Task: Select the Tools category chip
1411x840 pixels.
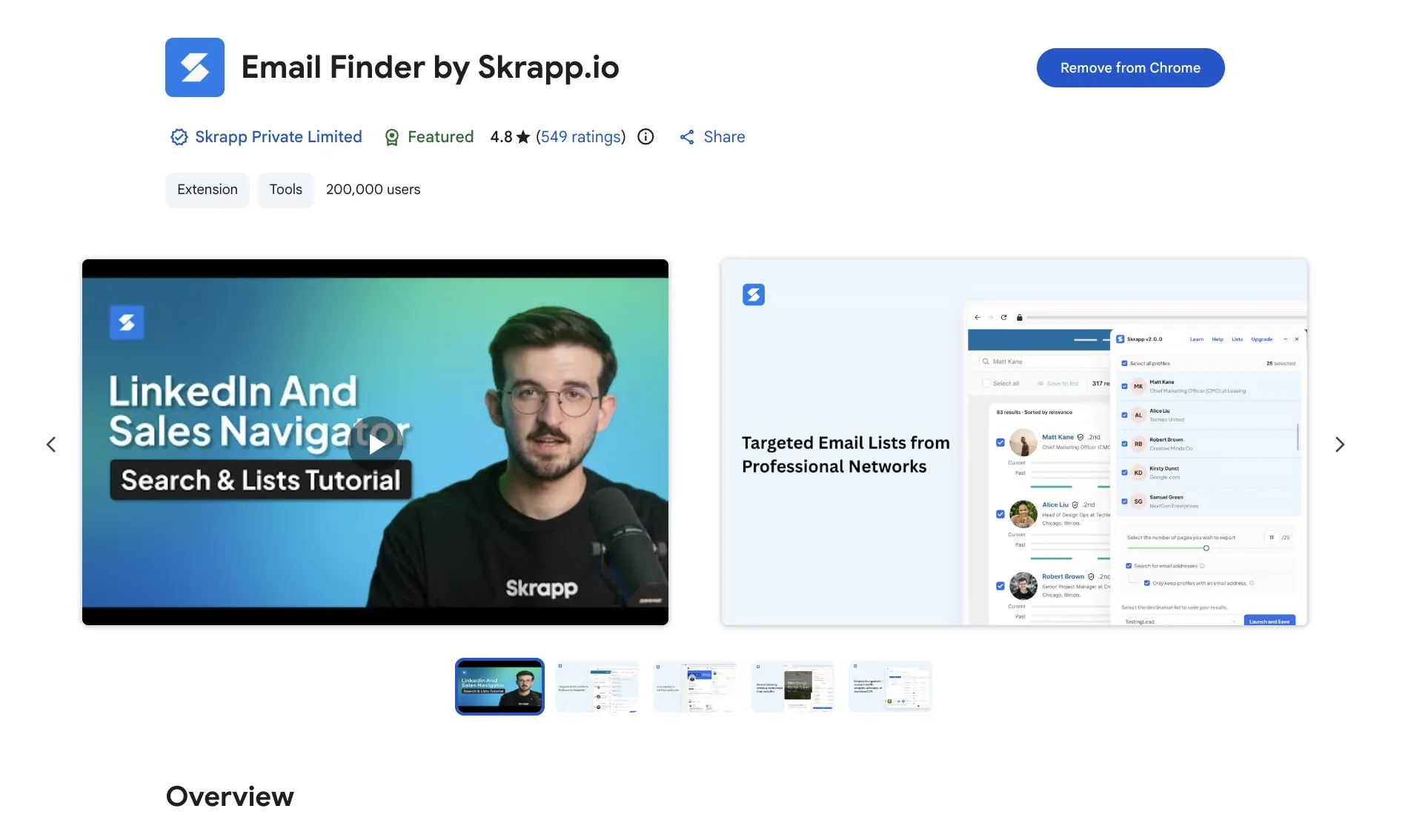Action: coord(285,190)
